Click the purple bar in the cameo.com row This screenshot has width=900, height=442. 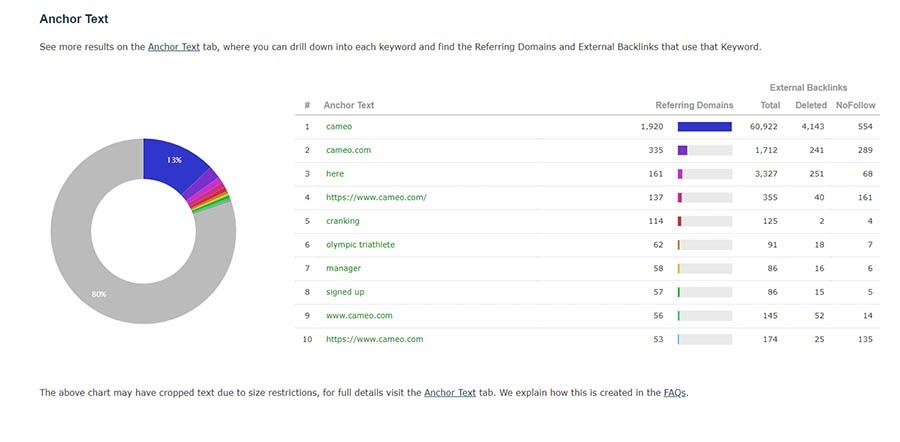682,150
